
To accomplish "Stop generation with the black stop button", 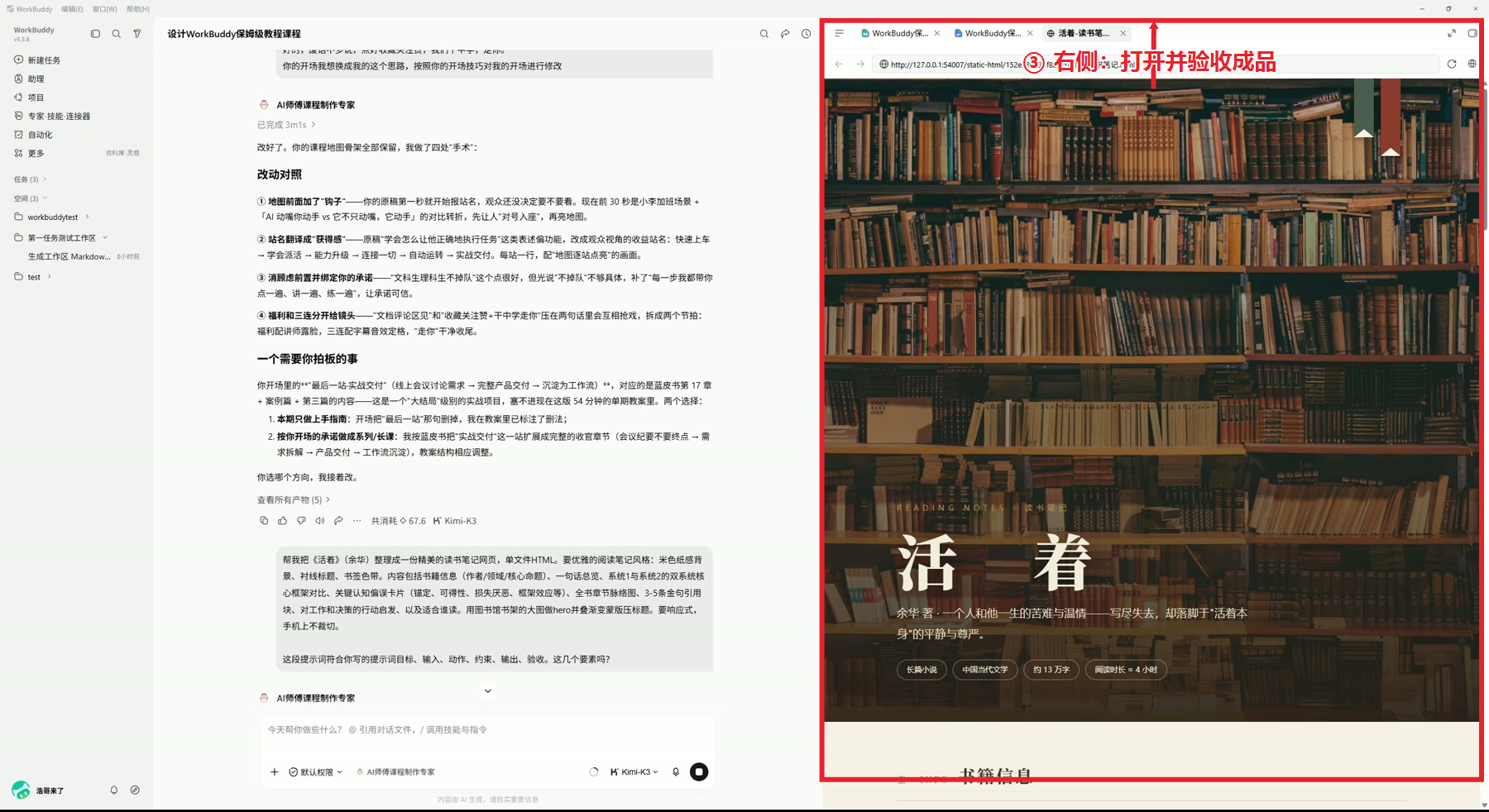I will pyautogui.click(x=699, y=771).
